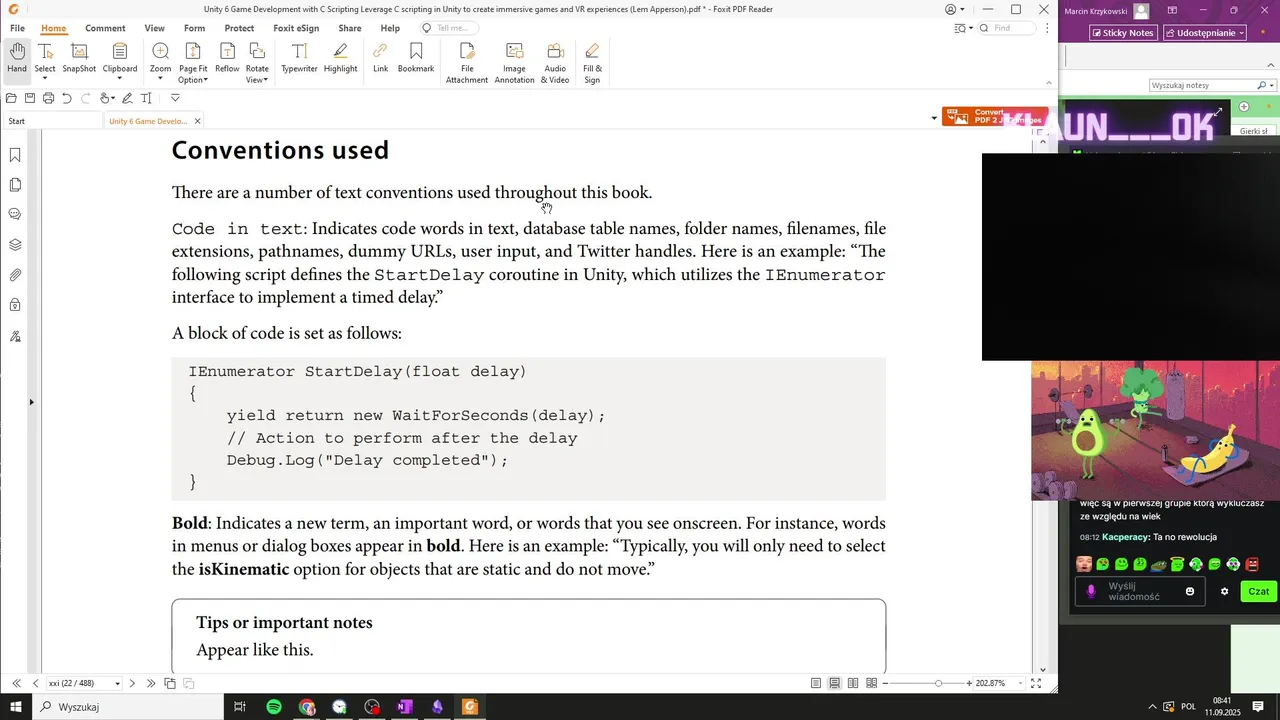Open the 202.87% zoom dropdown

click(x=1018, y=684)
